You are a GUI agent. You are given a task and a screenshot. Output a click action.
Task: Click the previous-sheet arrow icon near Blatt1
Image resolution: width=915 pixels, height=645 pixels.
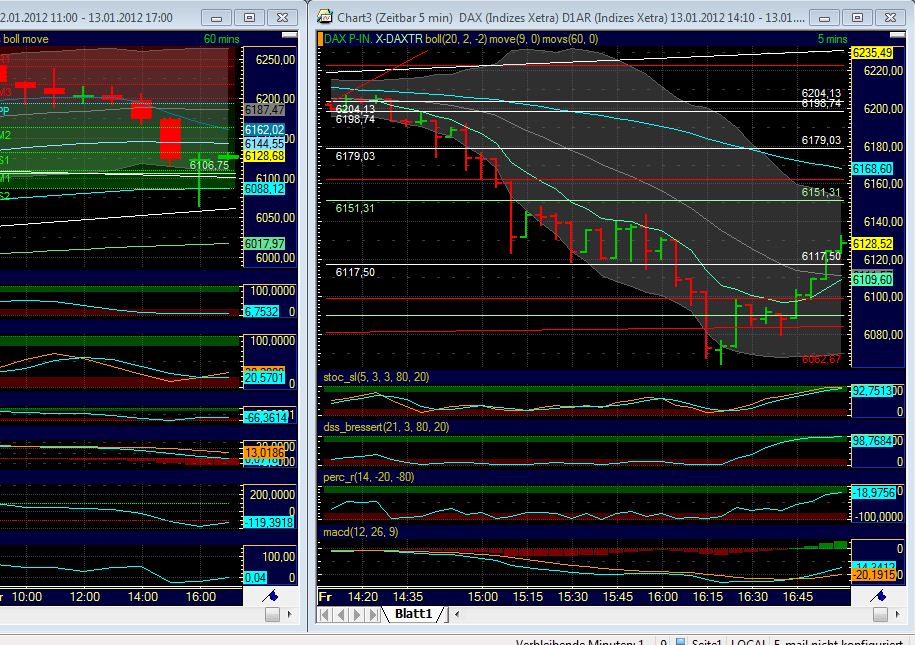tap(340, 613)
